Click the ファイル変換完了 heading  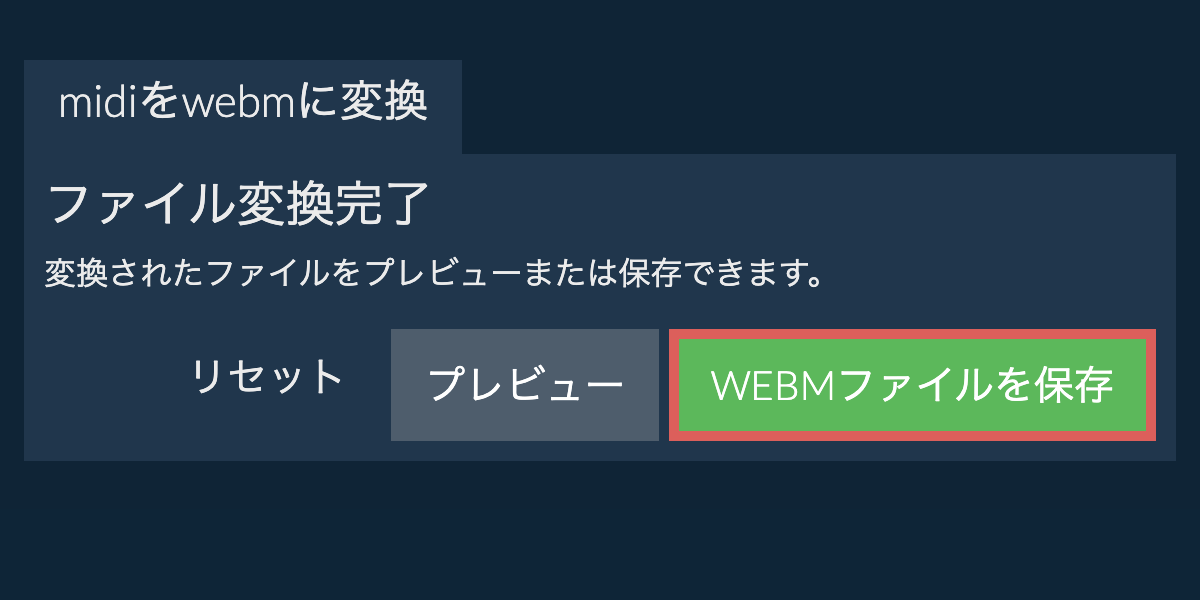click(x=239, y=204)
